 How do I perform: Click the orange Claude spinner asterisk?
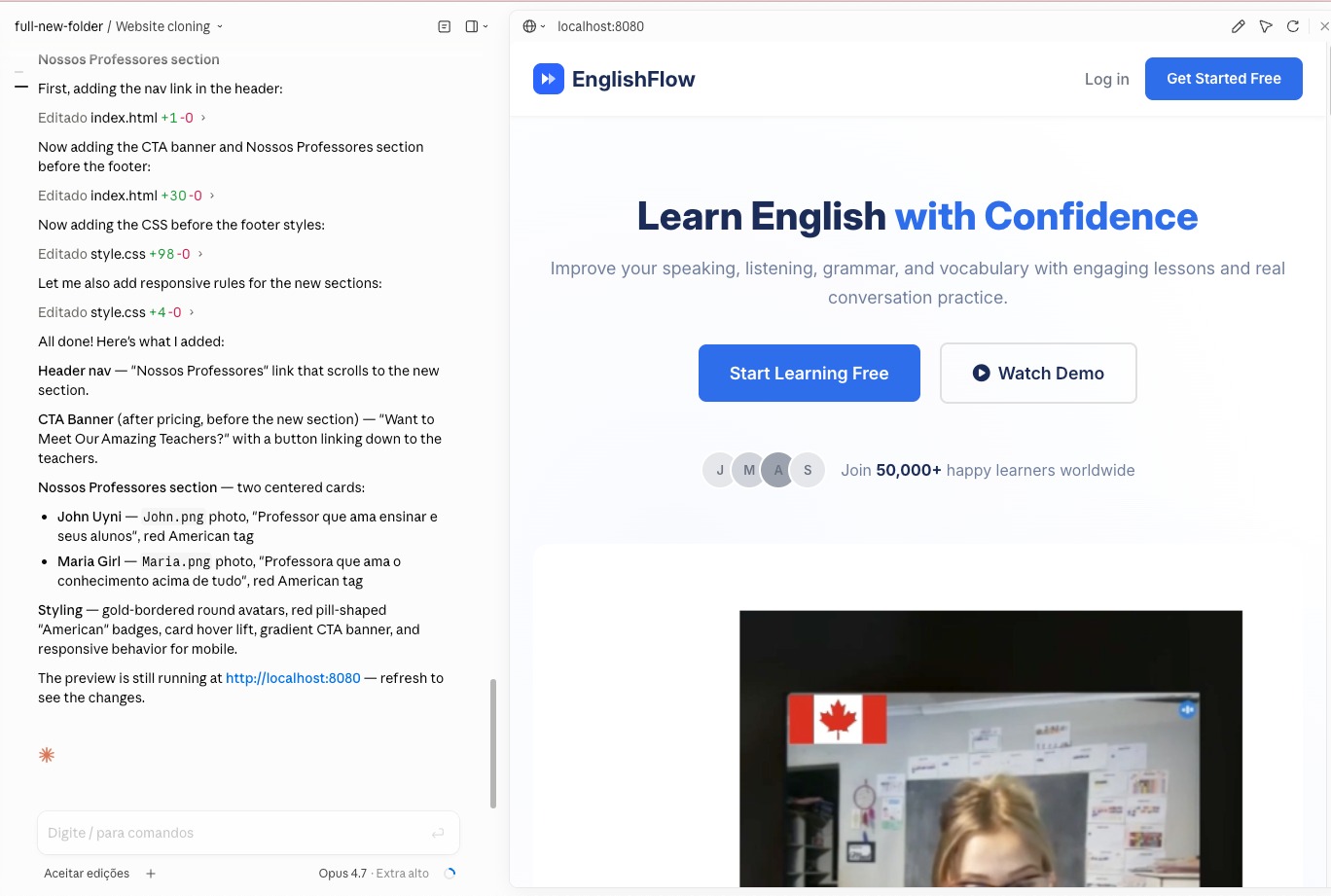pyautogui.click(x=47, y=755)
